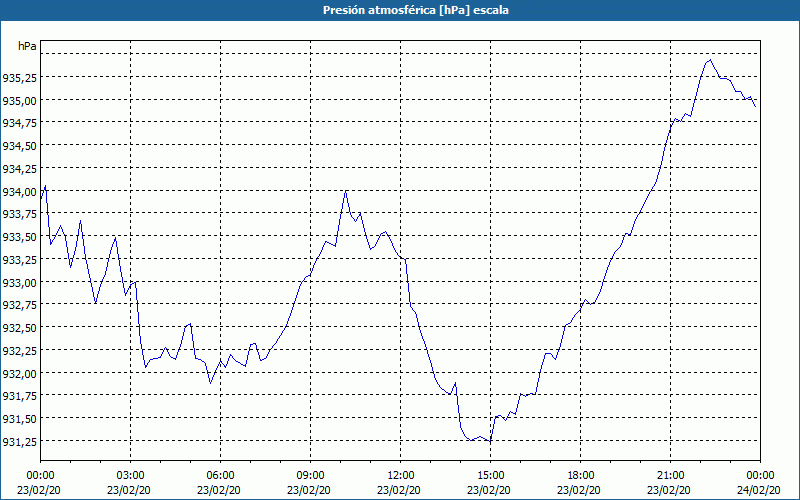Screen dimensions: 800x500
Task: Select the hPa unit label on the axis
Action: (27, 46)
